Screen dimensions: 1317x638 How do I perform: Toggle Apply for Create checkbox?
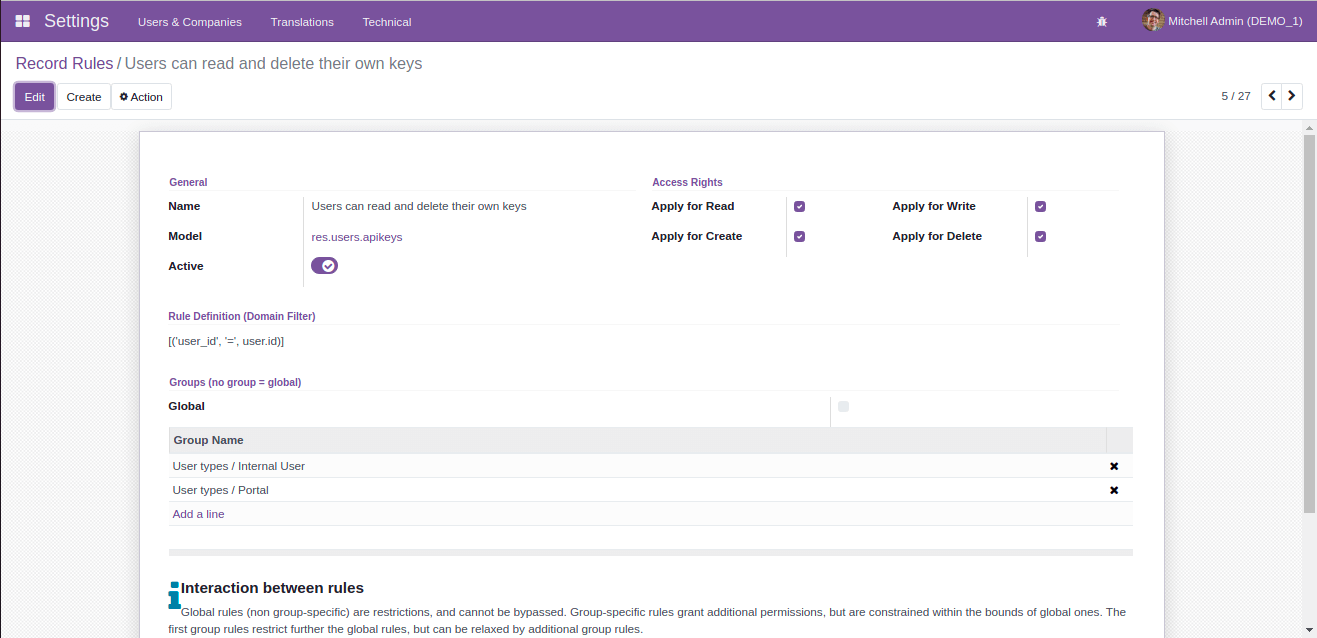[x=799, y=237]
